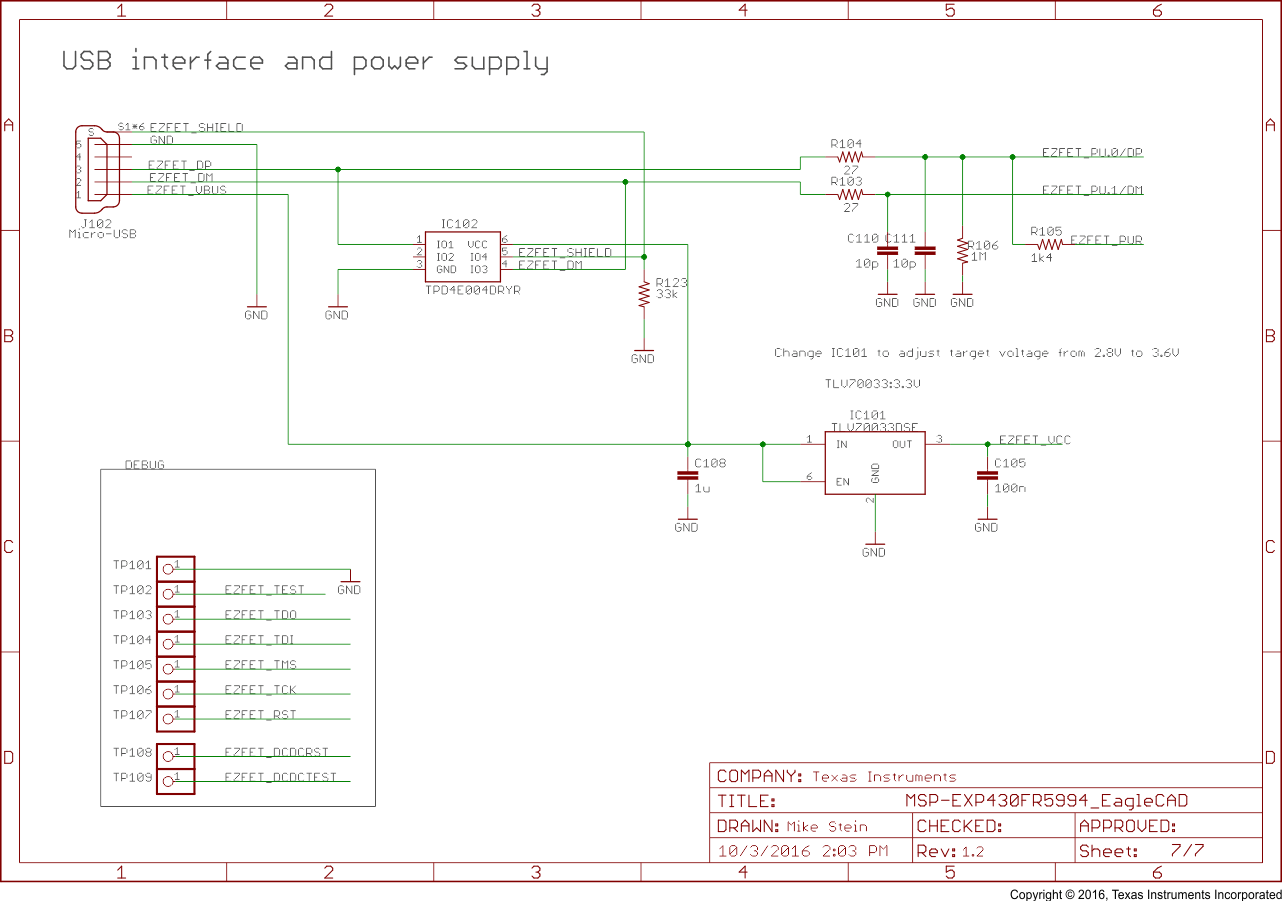Click the EZFET_VCC net label
The image size is (1282, 901).
[1034, 440]
